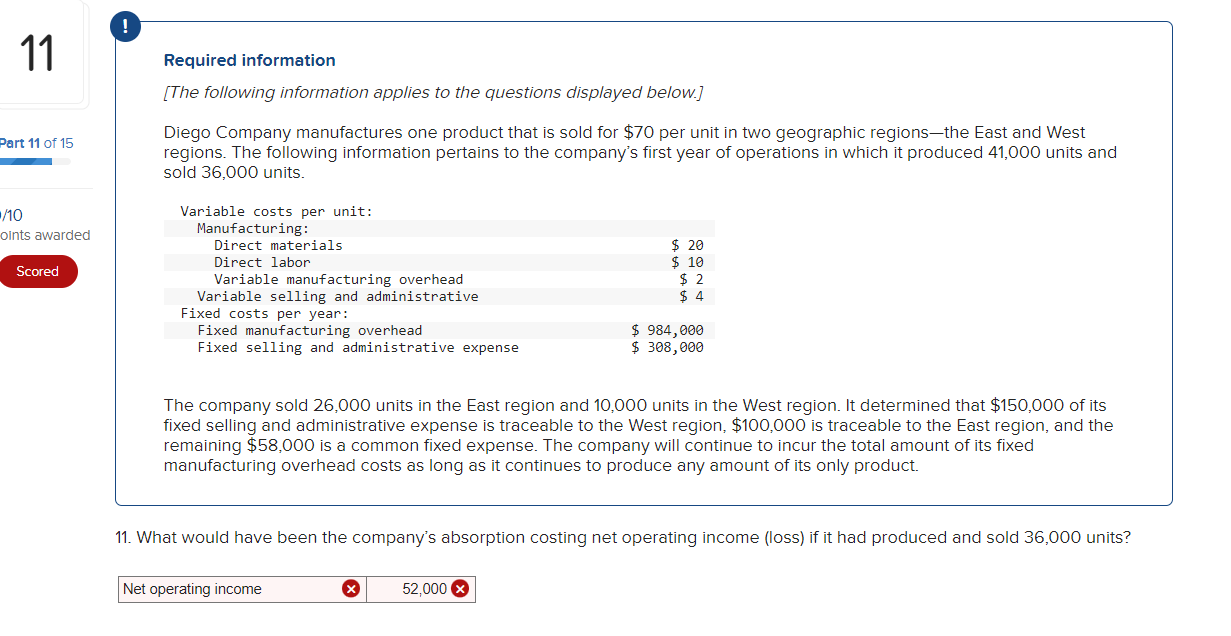Click the bracketed instructions italic text
Viewport: 1231px width, 636px height.
[x=433, y=92]
